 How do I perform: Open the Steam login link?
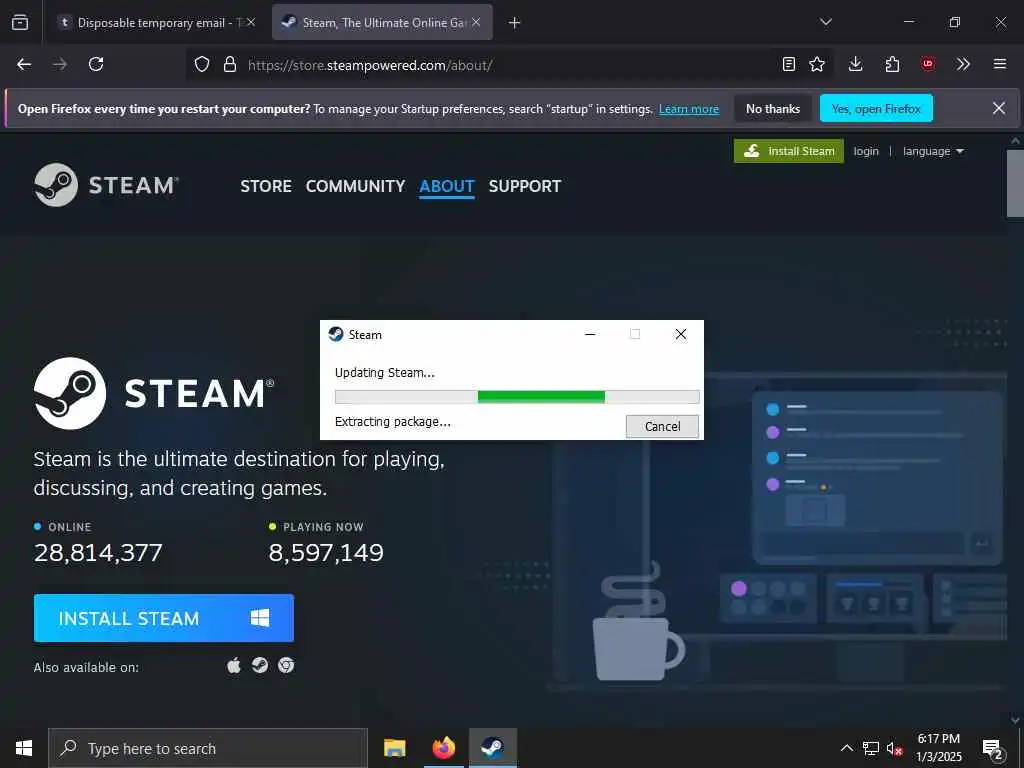point(866,151)
